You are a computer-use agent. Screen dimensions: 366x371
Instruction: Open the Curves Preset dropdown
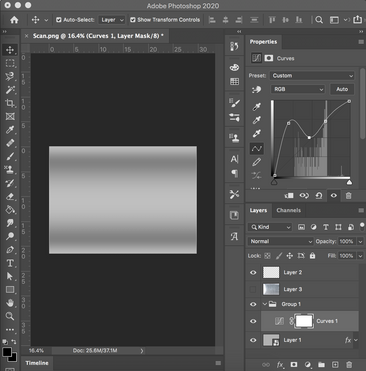coord(312,76)
